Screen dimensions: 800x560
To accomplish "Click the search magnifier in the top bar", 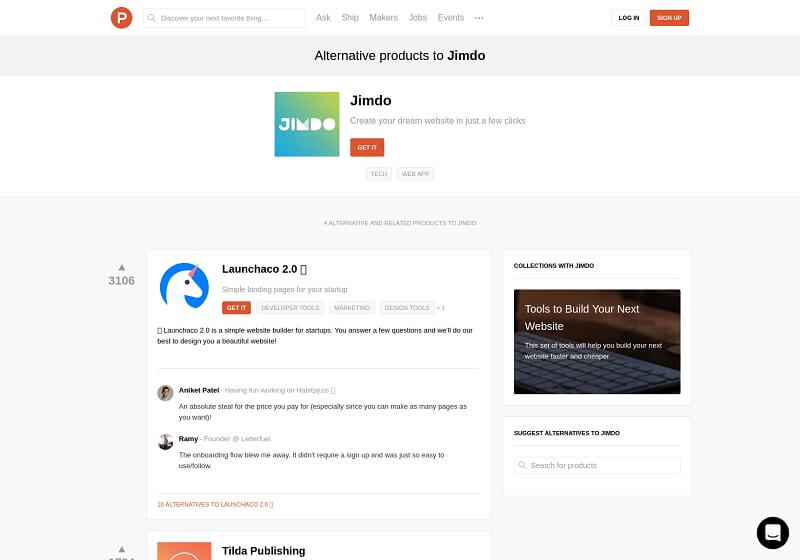I will [152, 18].
